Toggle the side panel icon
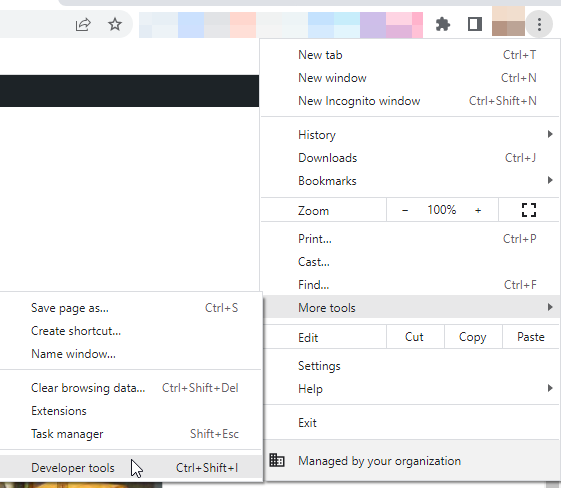Screen dimensions: 561x488 point(475,24)
